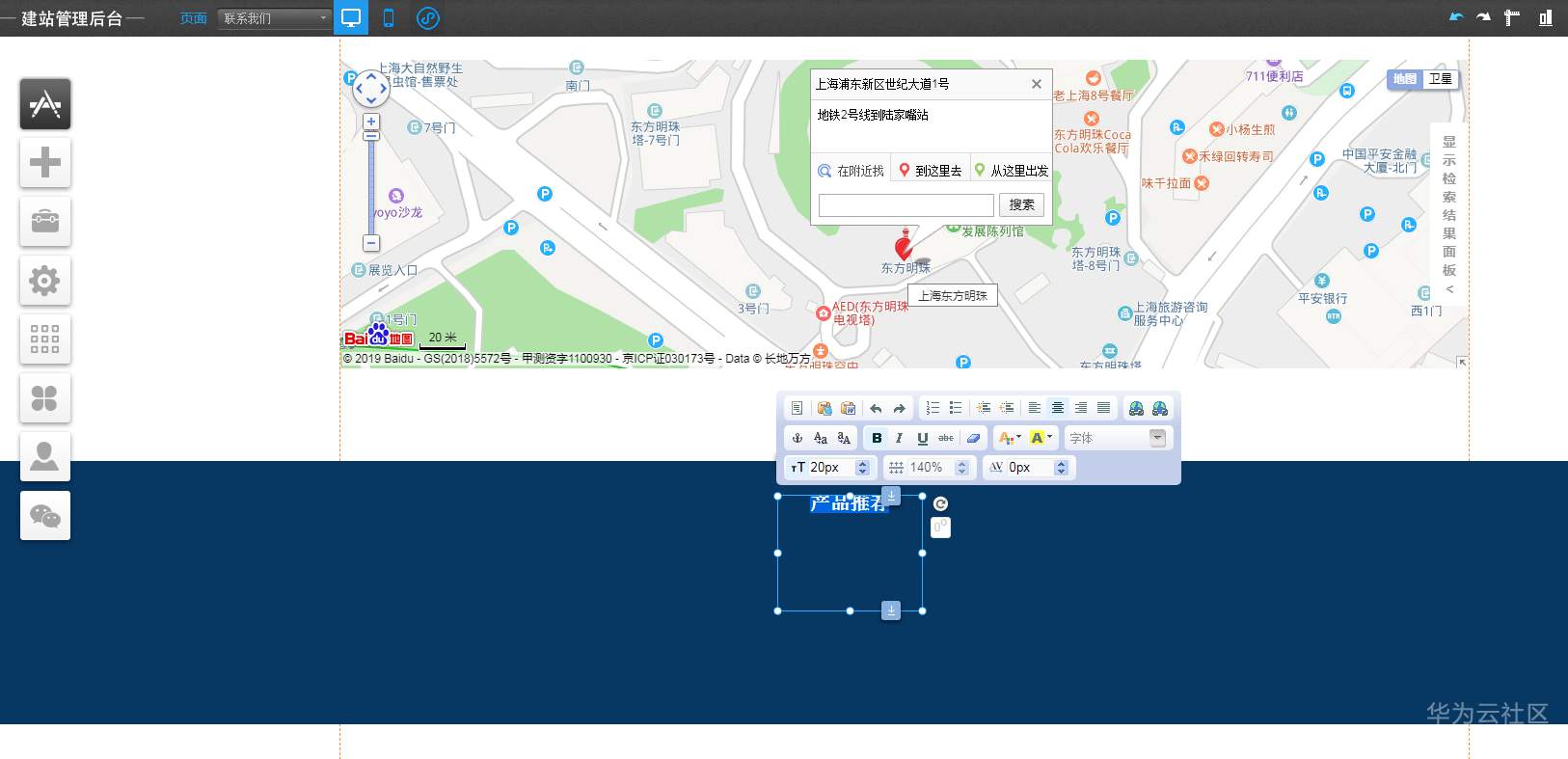Screen dimensions: 1568x759
Task: Click the first Aa text case icon
Action: tap(821, 438)
